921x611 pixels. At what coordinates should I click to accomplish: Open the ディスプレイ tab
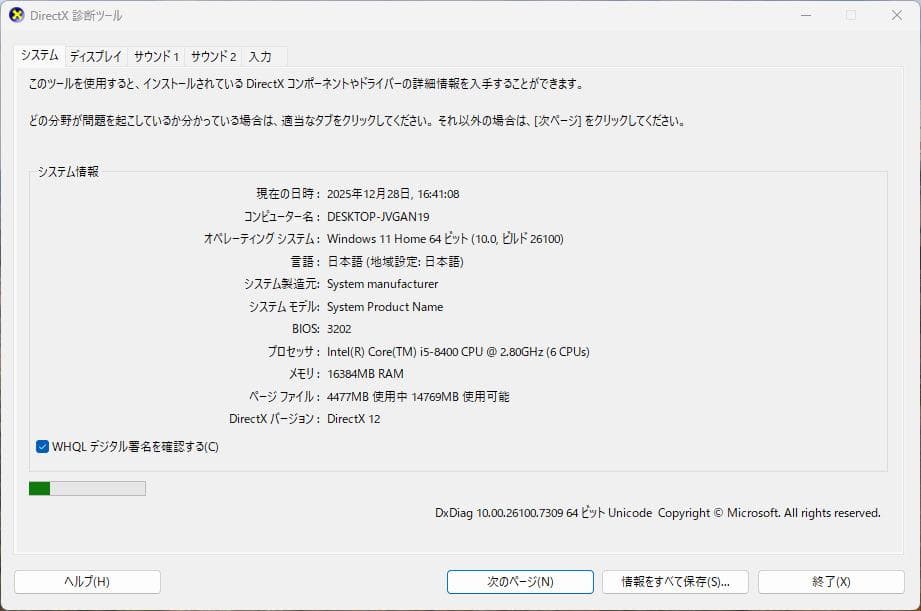click(96, 56)
